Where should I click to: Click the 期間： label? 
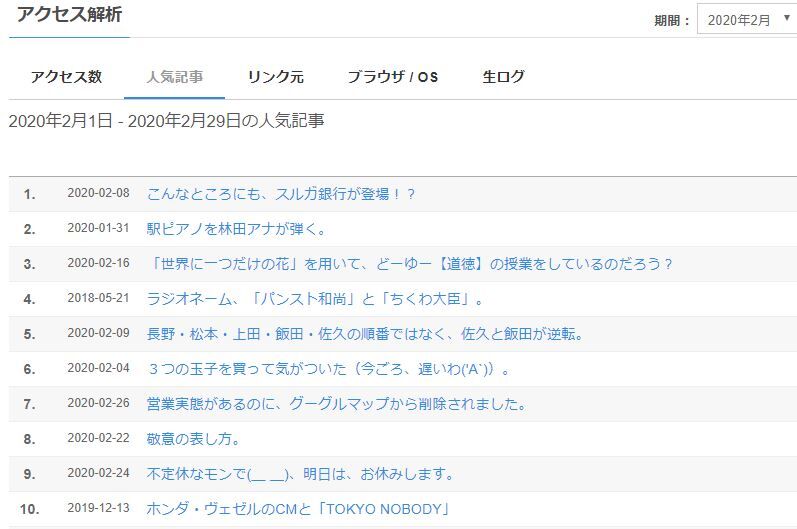[672, 20]
